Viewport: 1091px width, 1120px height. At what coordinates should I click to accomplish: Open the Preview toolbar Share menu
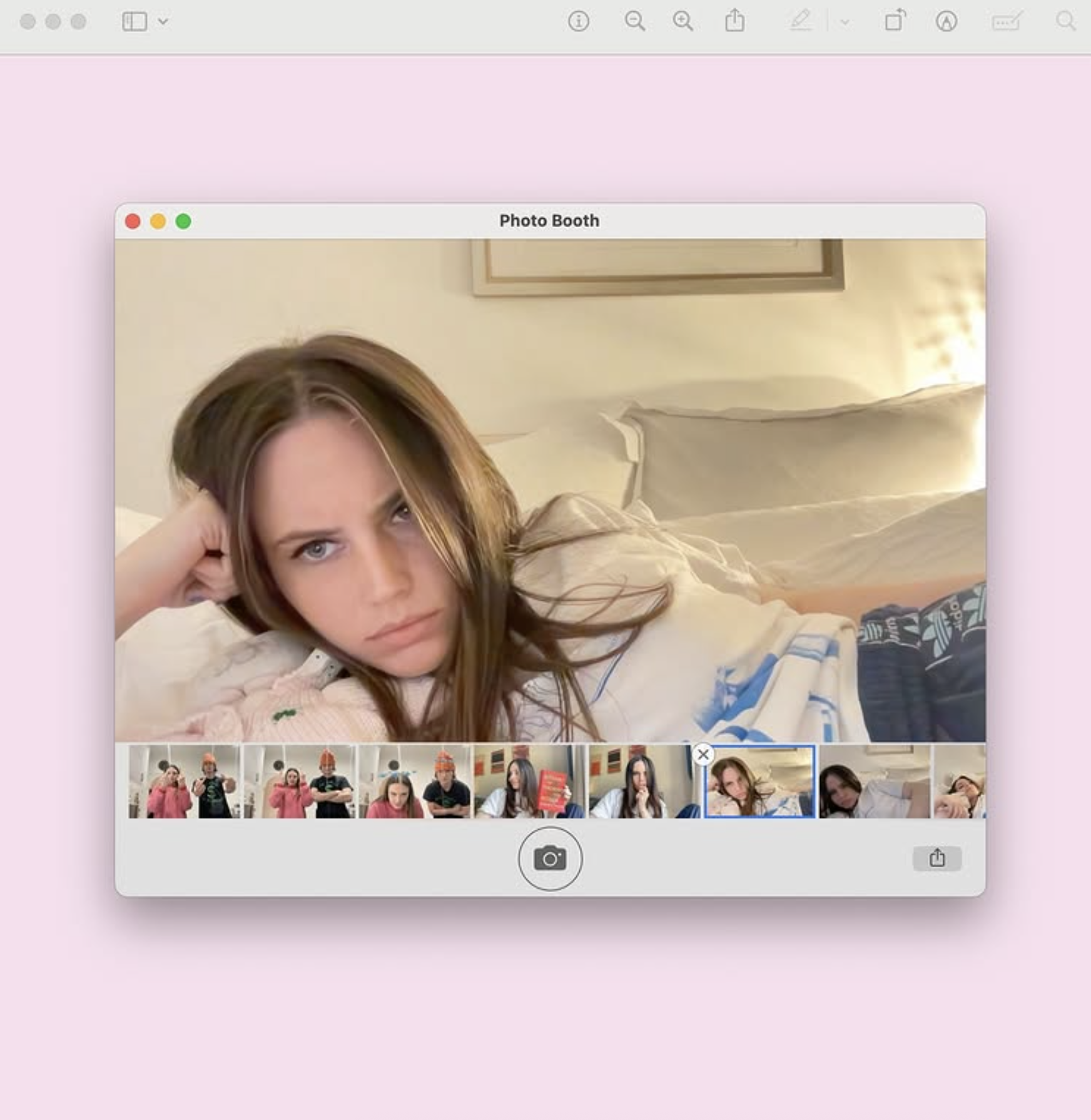[x=735, y=21]
